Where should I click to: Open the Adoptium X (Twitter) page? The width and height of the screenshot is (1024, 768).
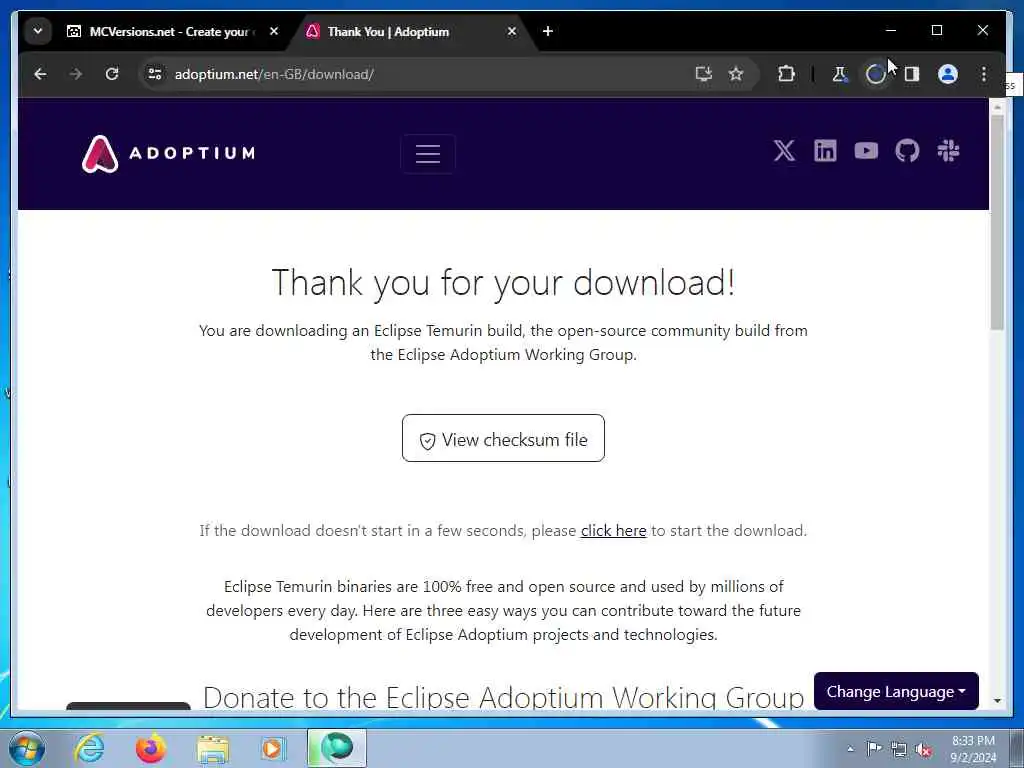pos(784,151)
